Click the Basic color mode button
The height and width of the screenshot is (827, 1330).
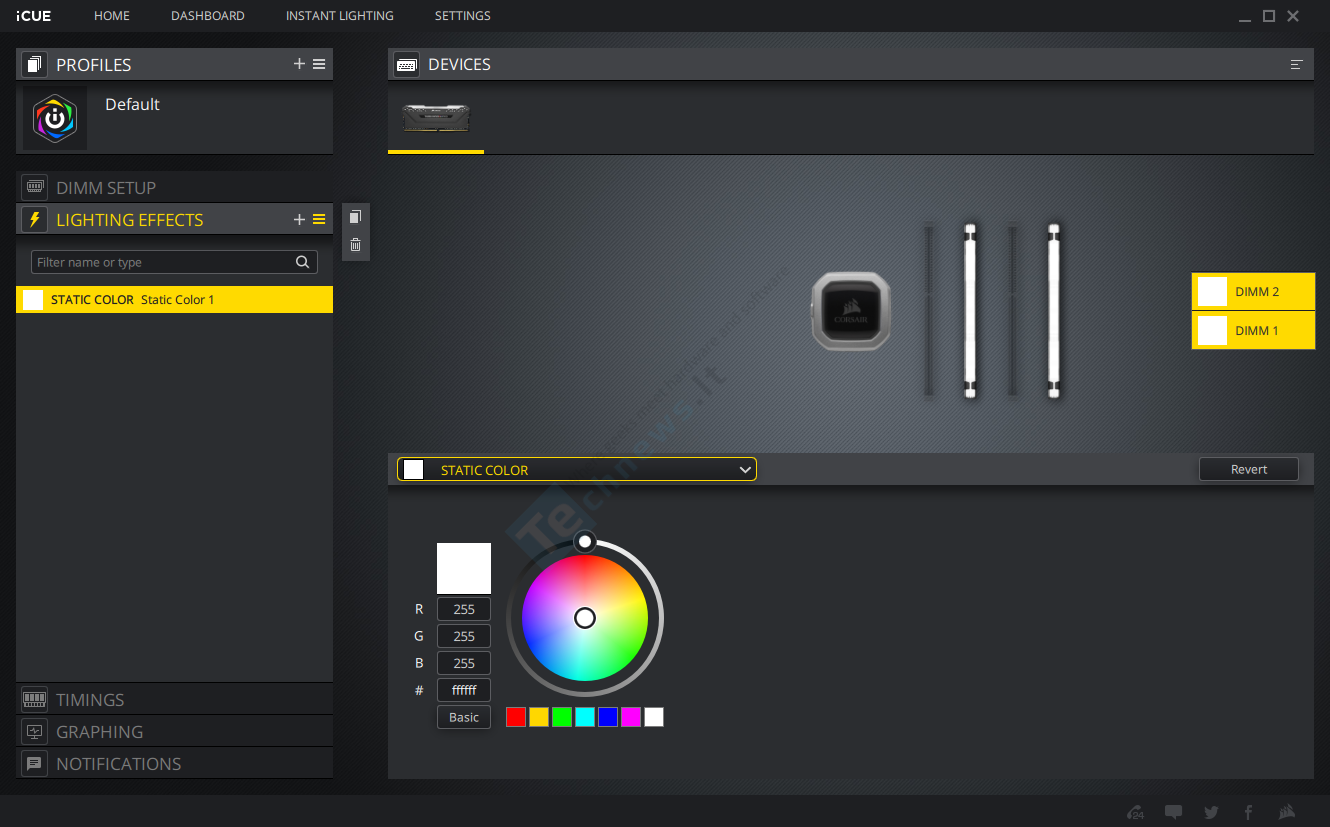point(464,717)
